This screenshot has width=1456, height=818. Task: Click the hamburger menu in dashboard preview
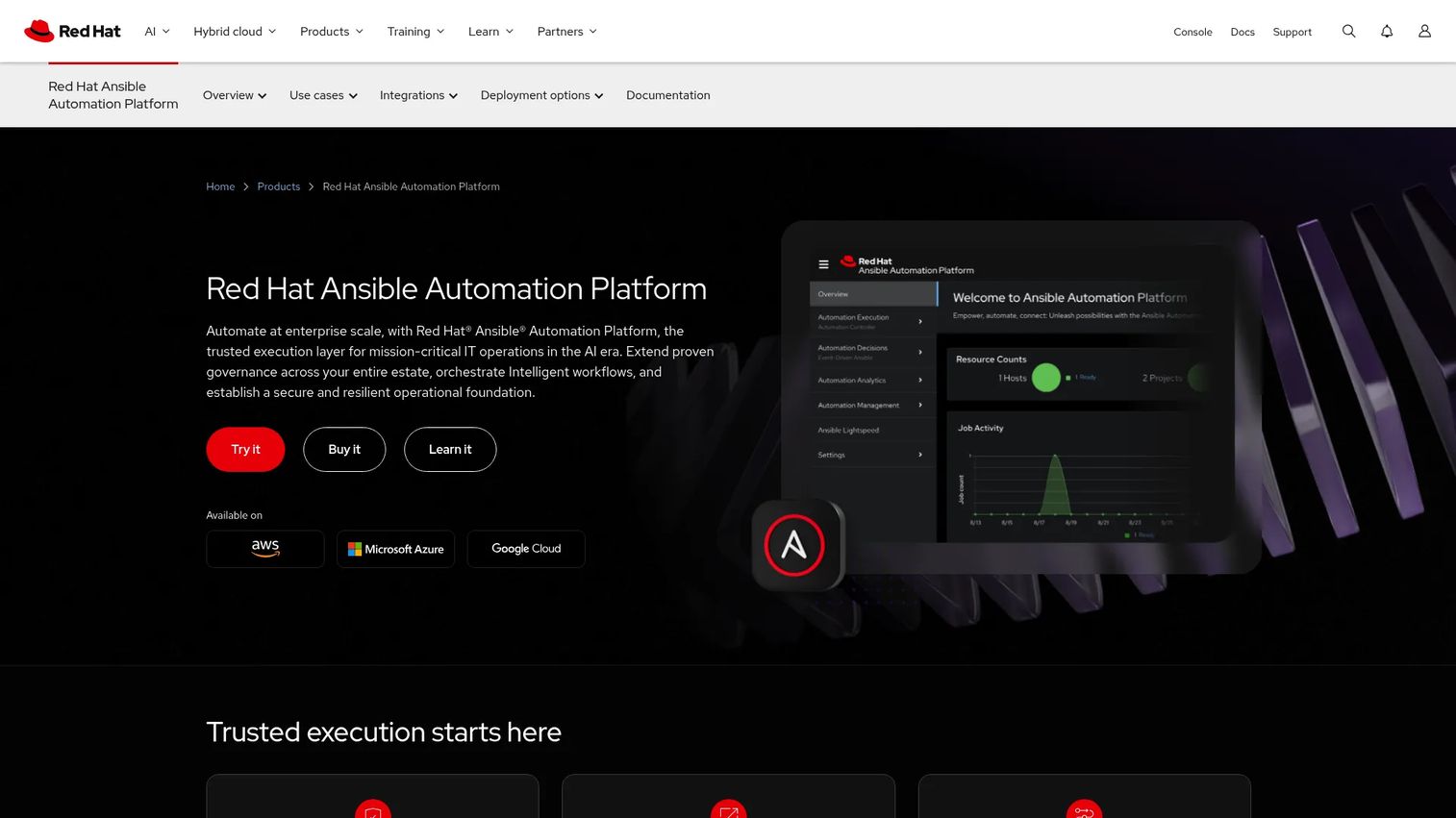(x=823, y=264)
